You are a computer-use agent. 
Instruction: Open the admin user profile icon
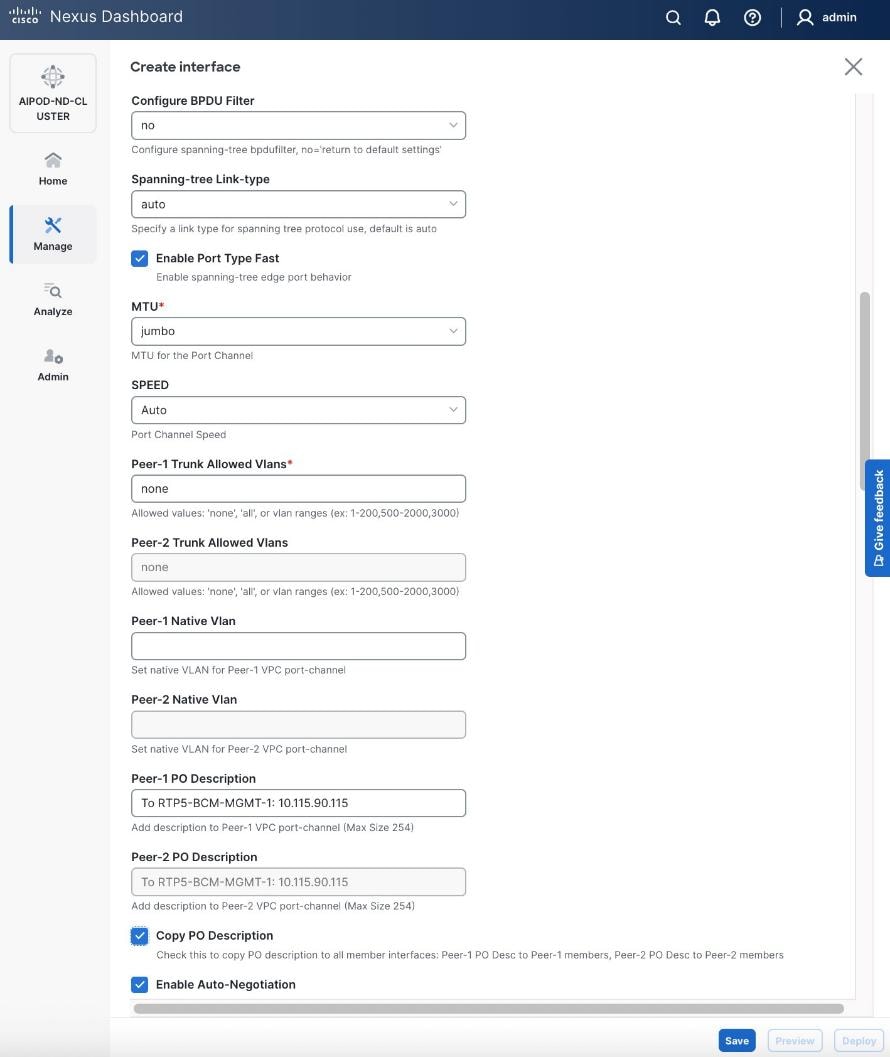(803, 17)
